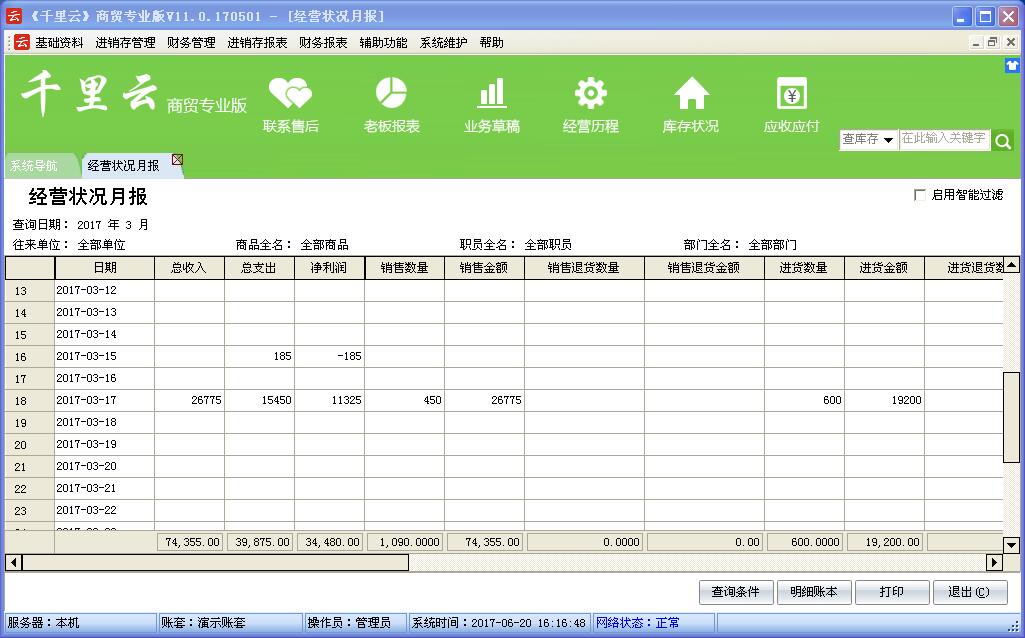Click the 查询条件 button
Image resolution: width=1025 pixels, height=638 pixels.
click(x=735, y=592)
